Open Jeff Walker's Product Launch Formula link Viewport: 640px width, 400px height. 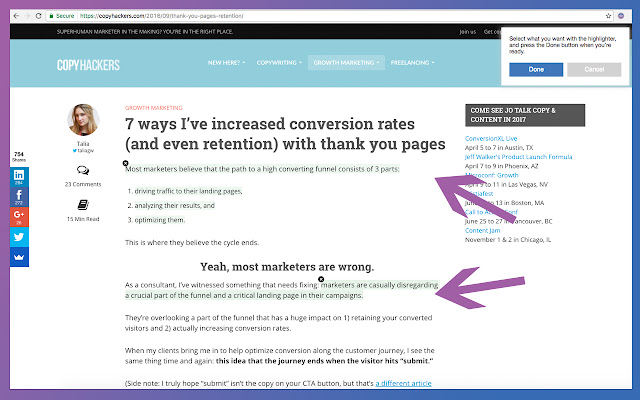pyautogui.click(x=518, y=157)
